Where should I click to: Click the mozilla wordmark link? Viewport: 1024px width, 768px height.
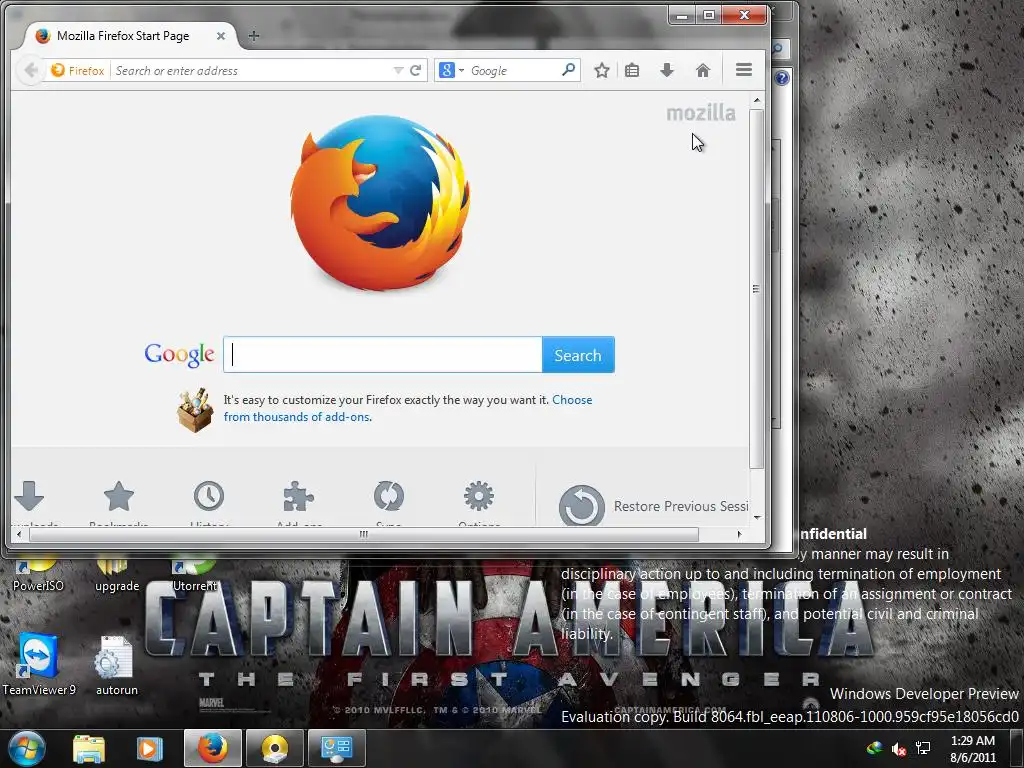[701, 113]
